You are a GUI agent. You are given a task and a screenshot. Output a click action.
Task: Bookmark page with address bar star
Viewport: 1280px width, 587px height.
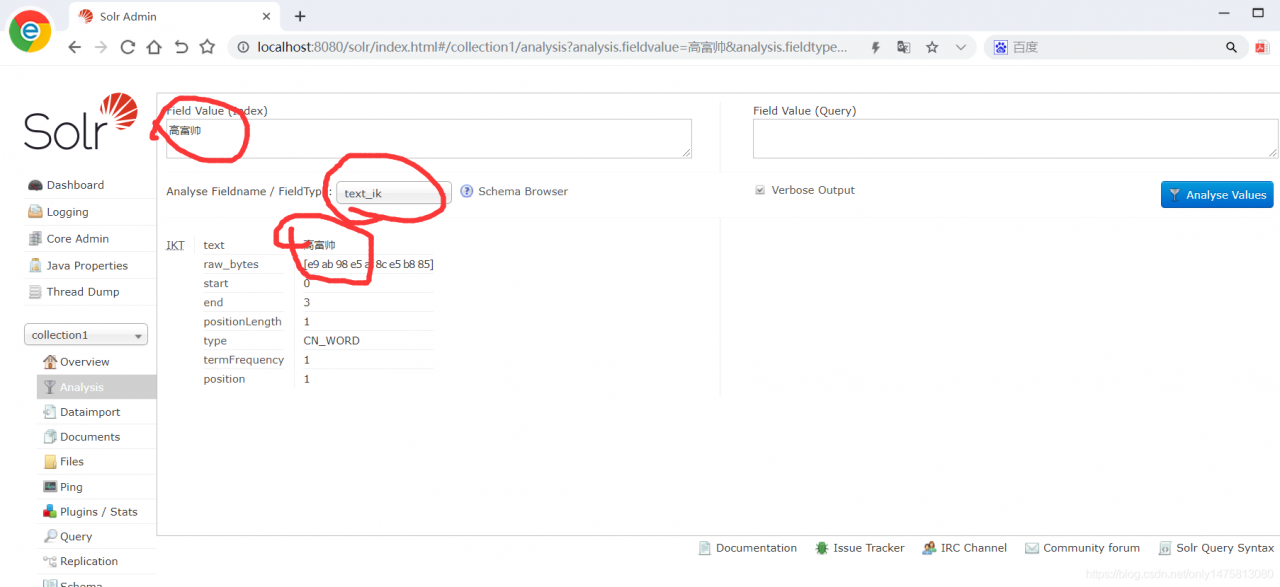pyautogui.click(x=932, y=47)
